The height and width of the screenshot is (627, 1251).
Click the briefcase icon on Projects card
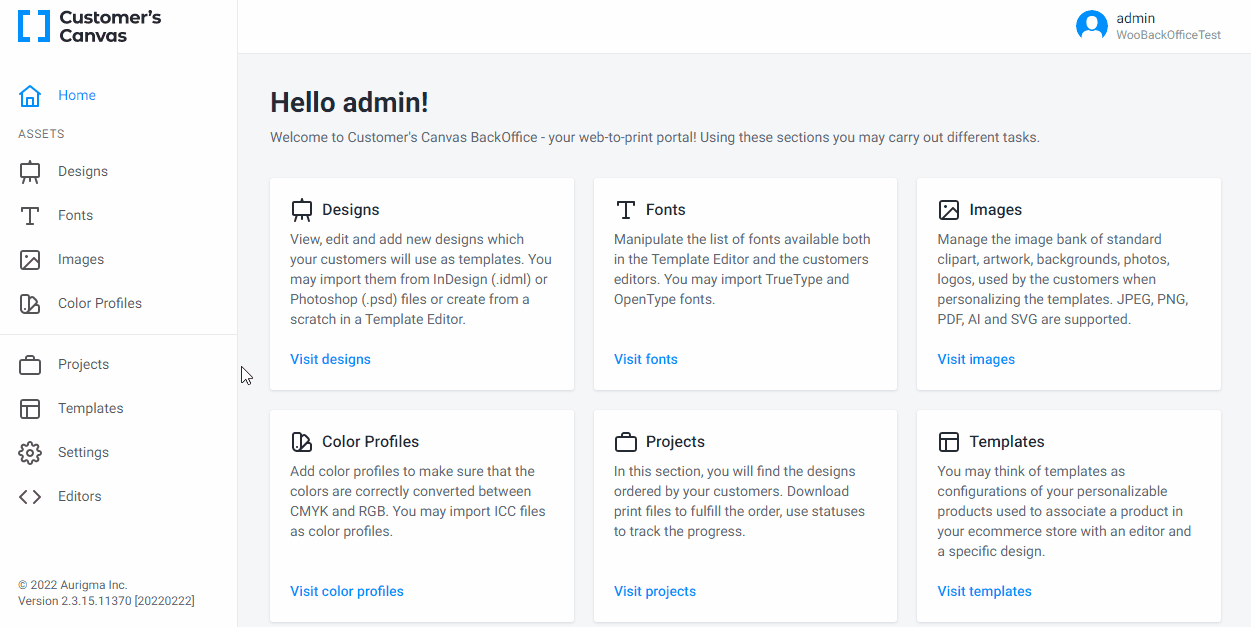[626, 442]
